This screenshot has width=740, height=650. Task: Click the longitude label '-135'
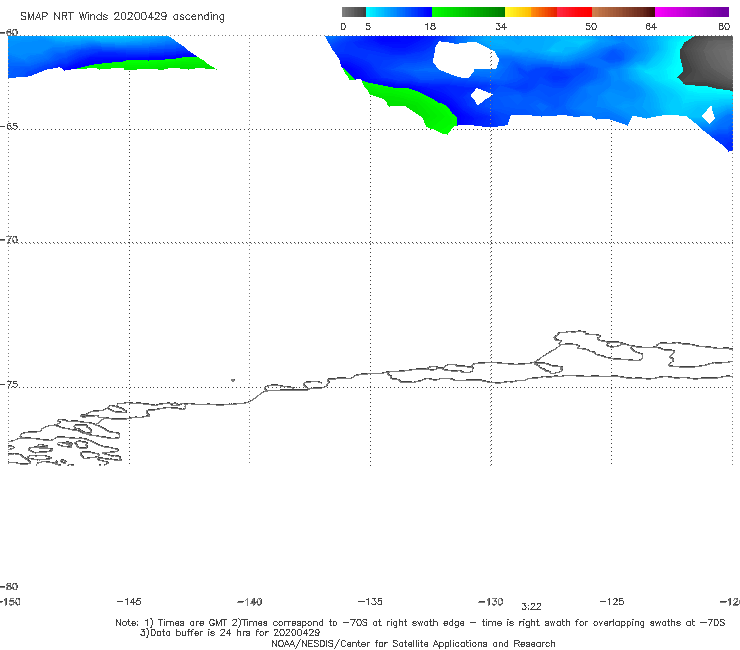click(370, 601)
